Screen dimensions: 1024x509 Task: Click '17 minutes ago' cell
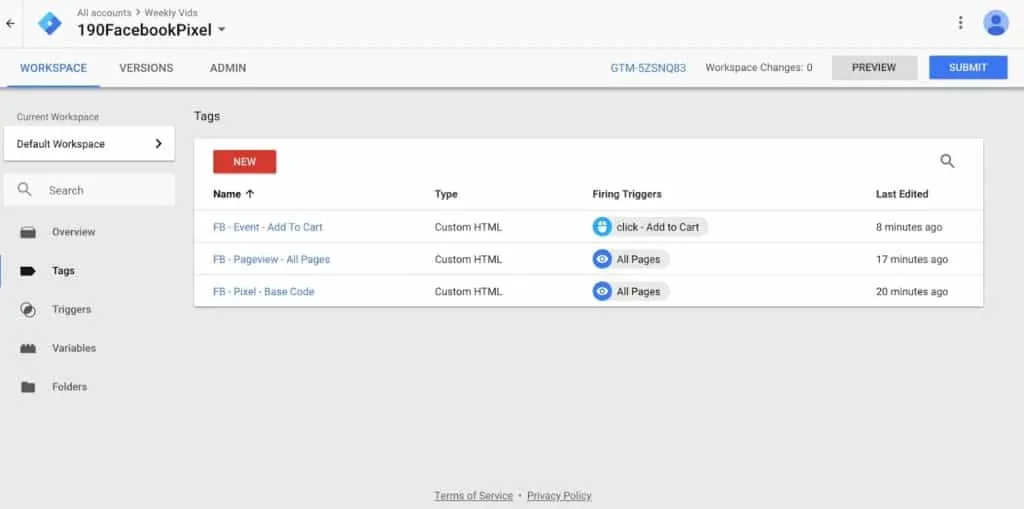pyautogui.click(x=912, y=259)
